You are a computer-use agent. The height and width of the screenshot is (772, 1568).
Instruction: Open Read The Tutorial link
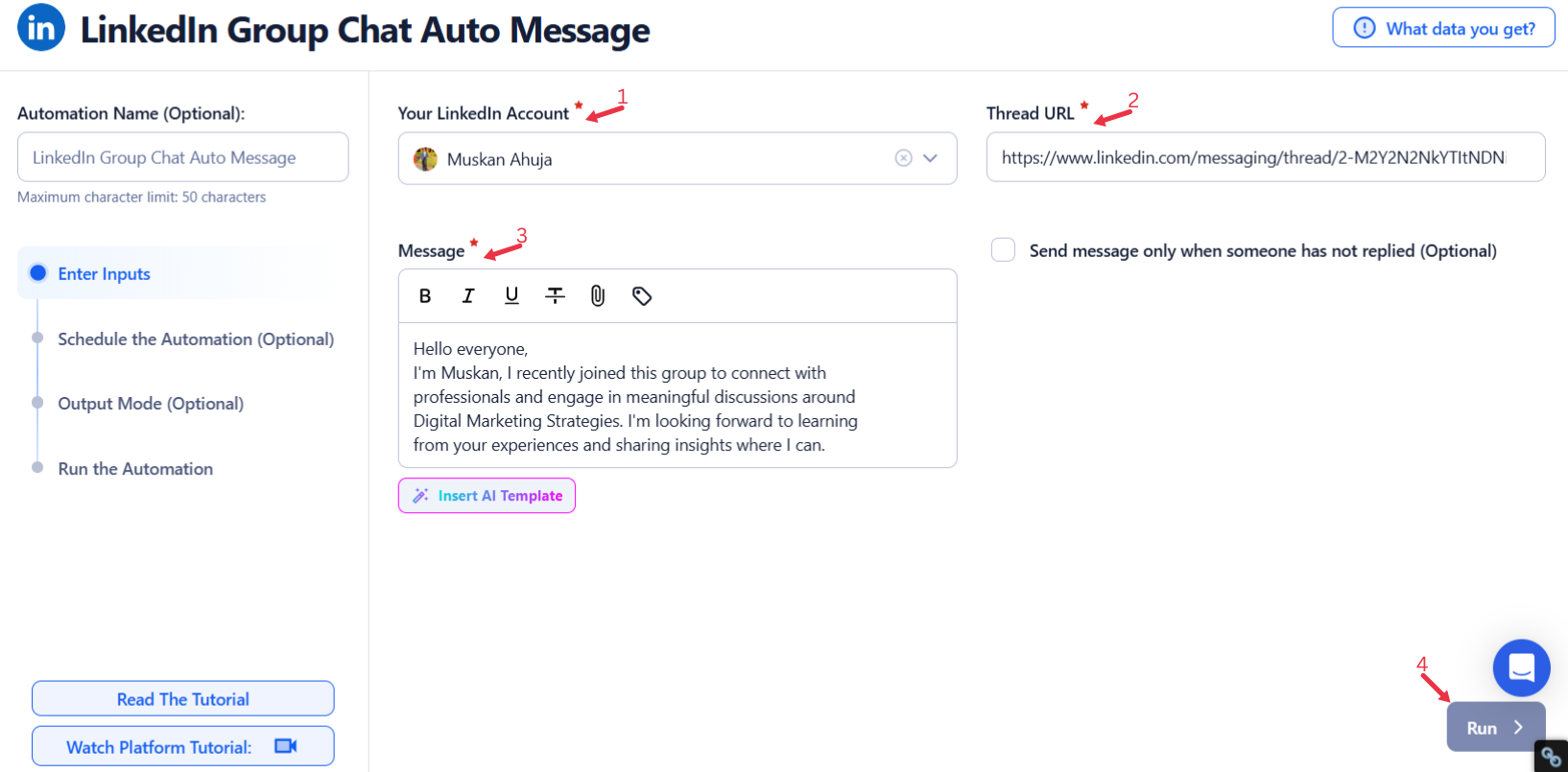[183, 699]
